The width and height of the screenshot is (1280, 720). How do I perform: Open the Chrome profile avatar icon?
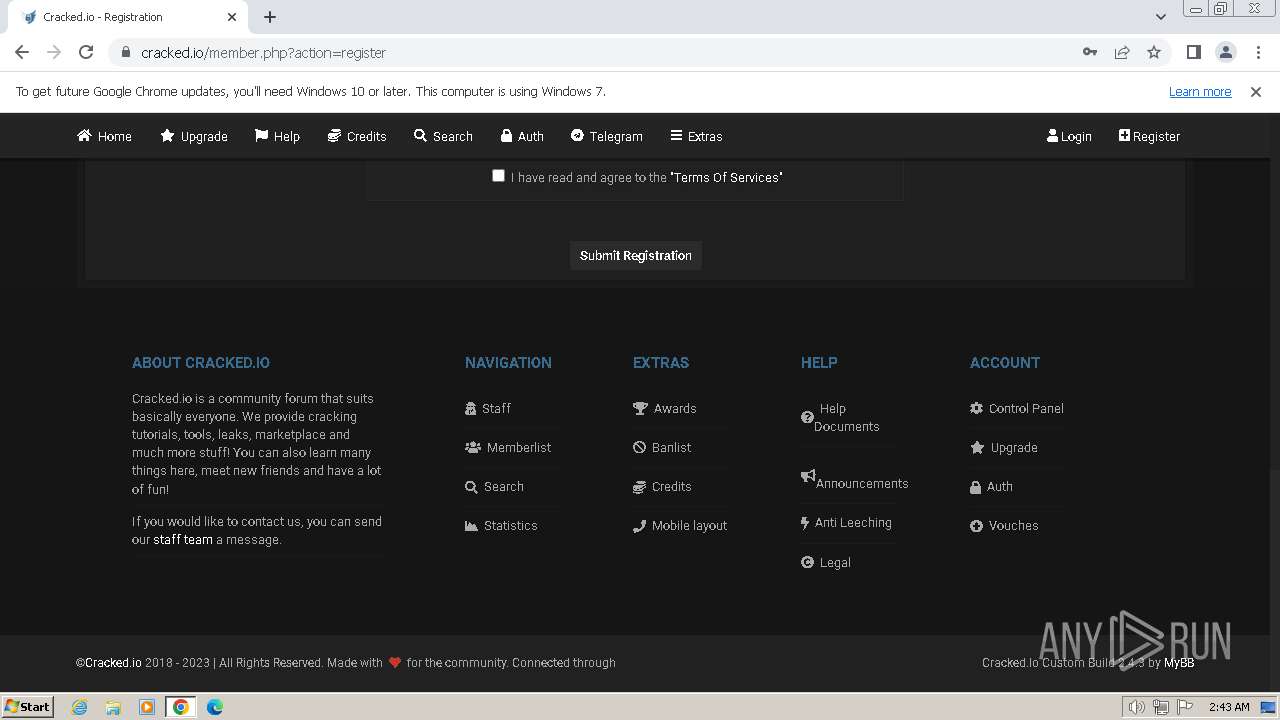1225,52
